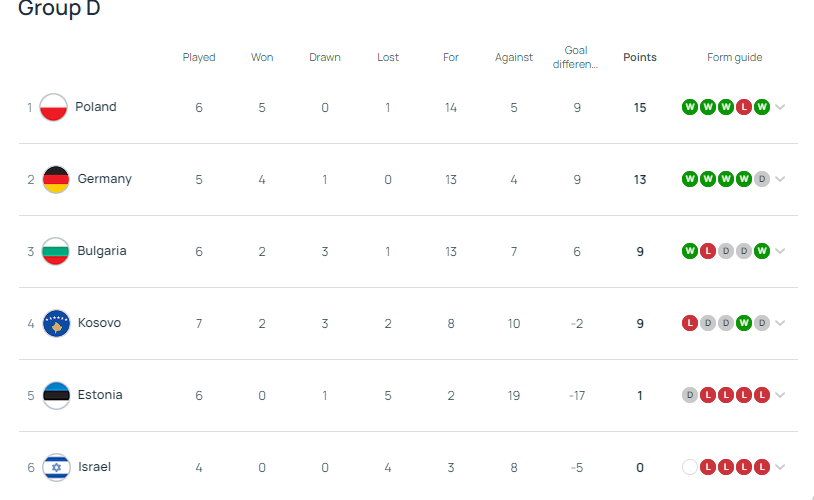Click the Form guide column header
The width and height of the screenshot is (814, 500).
735,57
